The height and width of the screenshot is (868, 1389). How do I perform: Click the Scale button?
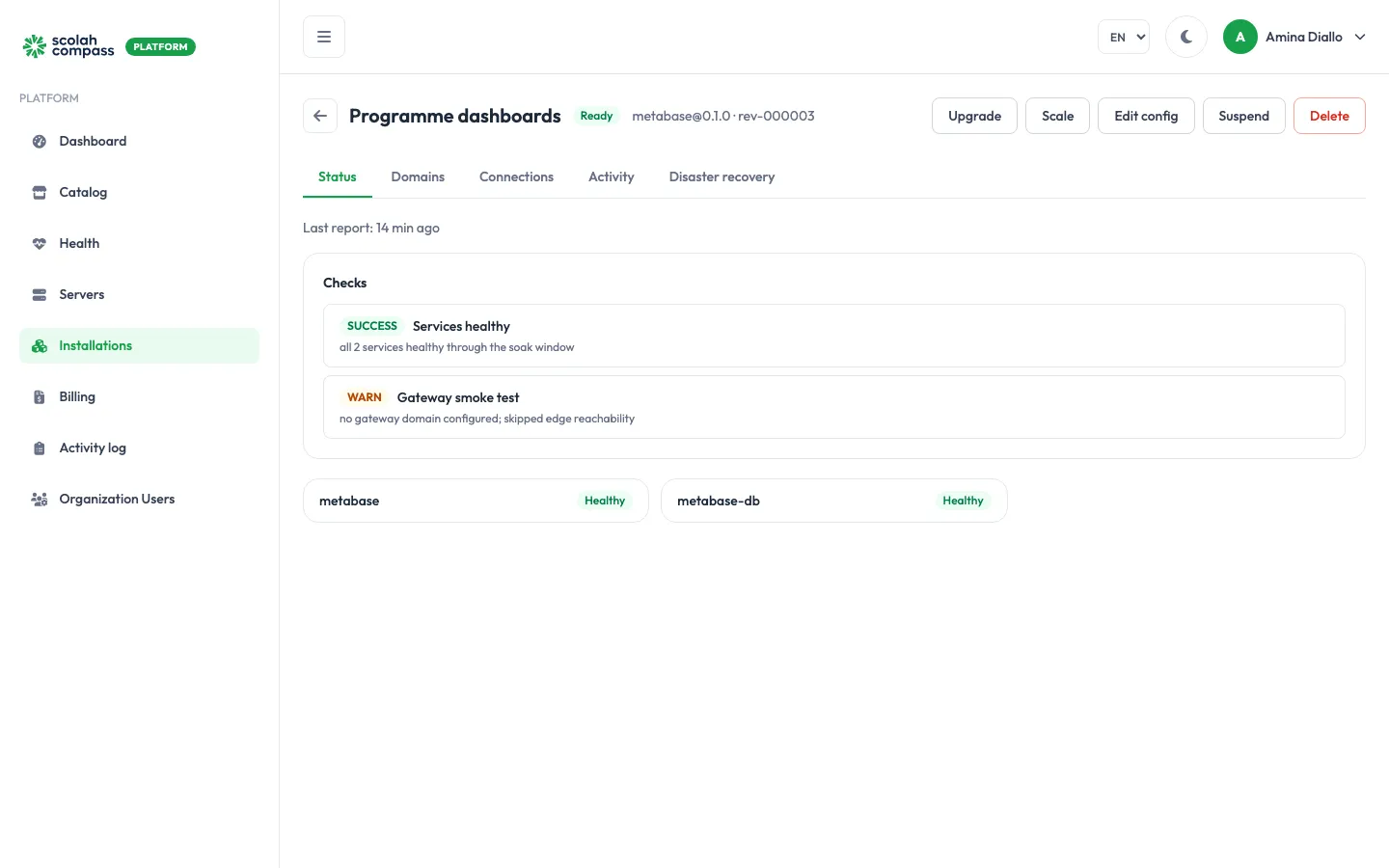(1057, 116)
